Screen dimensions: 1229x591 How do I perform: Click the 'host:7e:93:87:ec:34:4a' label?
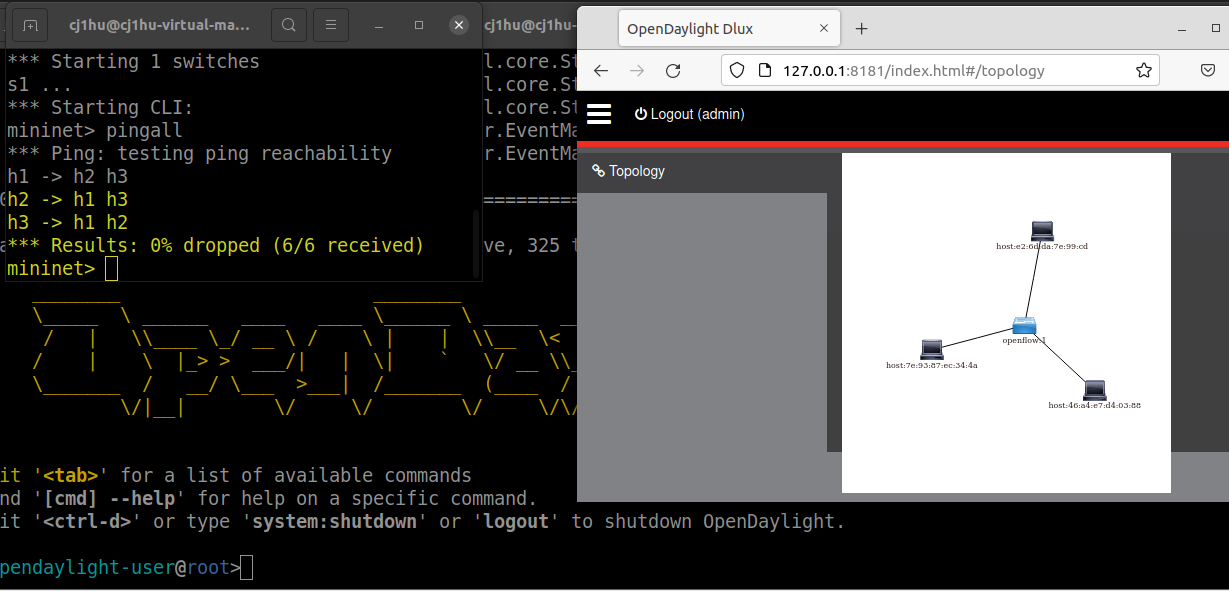[x=932, y=366]
